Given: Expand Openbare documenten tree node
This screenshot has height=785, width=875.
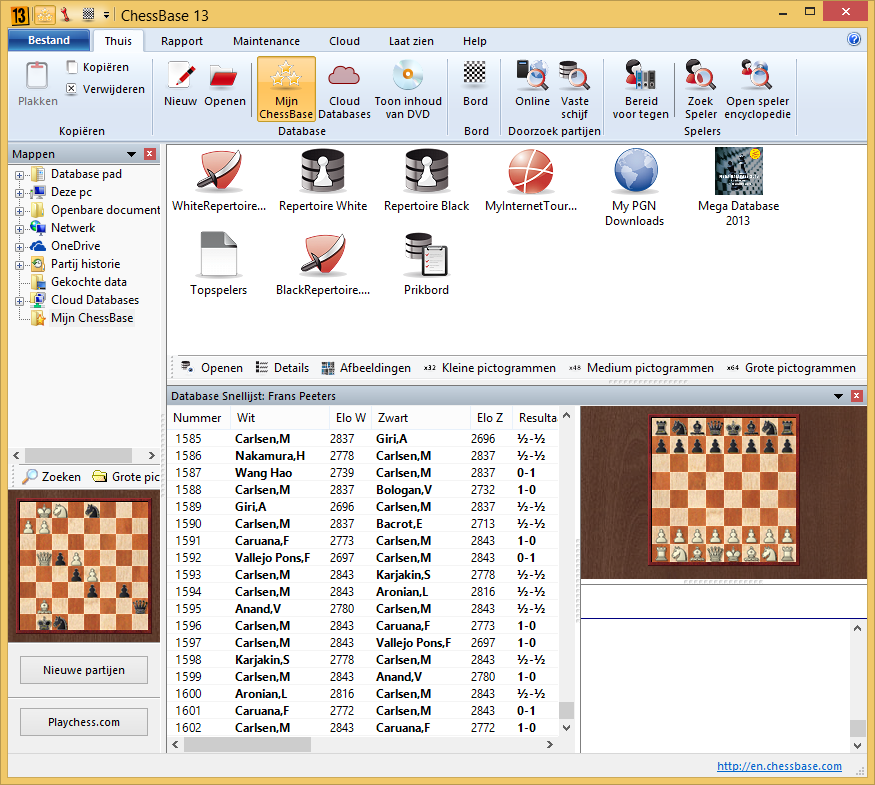Looking at the screenshot, I should coord(20,211).
